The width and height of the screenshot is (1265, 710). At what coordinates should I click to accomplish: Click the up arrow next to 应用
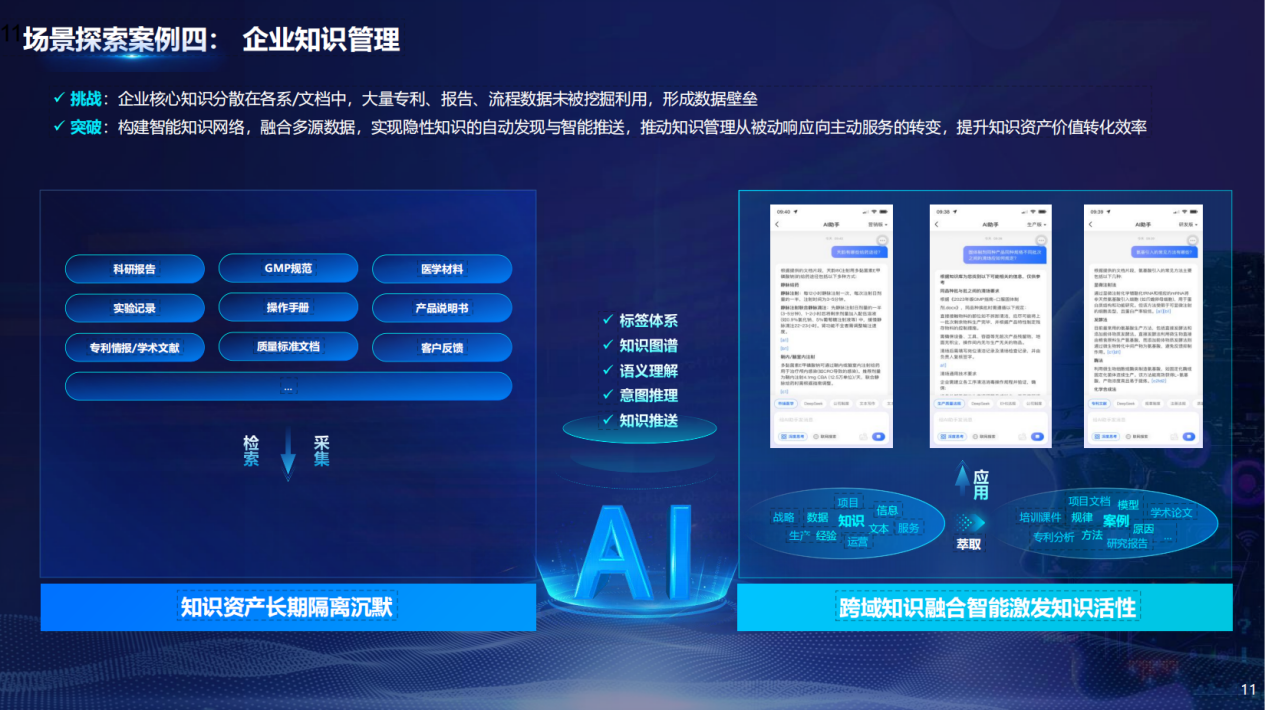(x=961, y=481)
